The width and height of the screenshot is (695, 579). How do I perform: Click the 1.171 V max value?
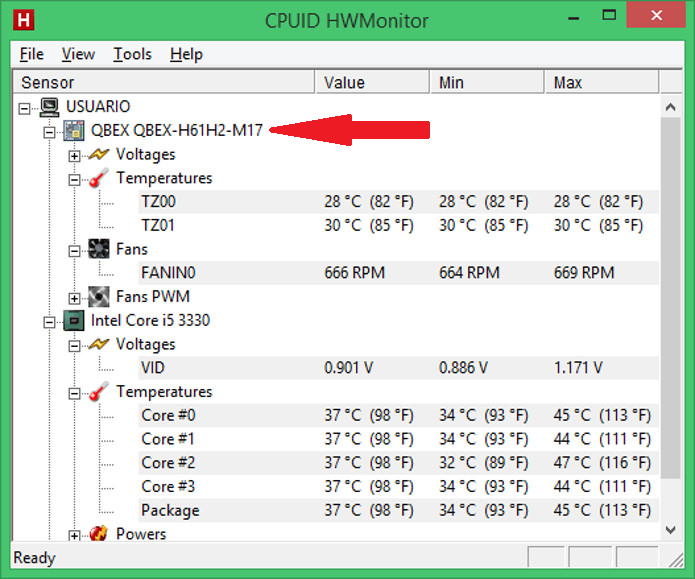pos(578,368)
